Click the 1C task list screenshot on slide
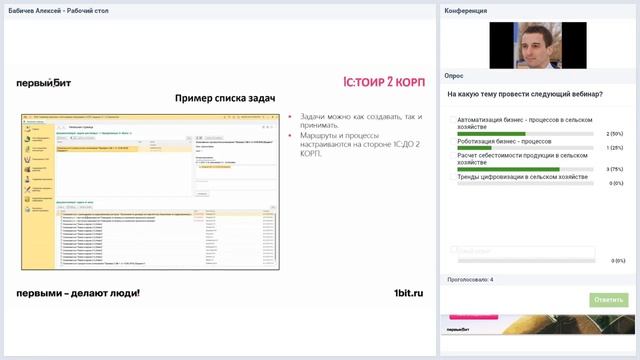This screenshot has width=640, height=360. coord(151,192)
